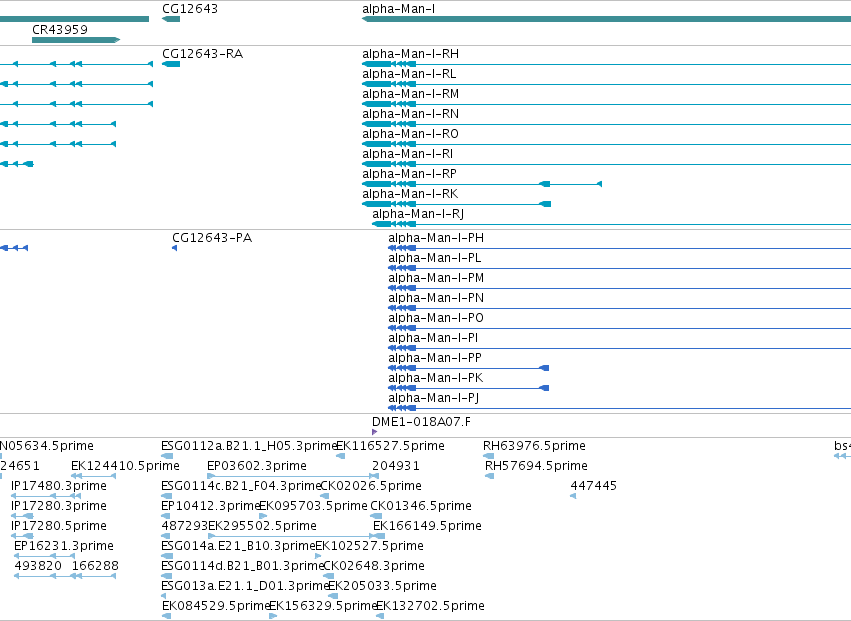Click the small CG12643-PA protein glyph
The height and width of the screenshot is (621, 851).
click(x=174, y=248)
